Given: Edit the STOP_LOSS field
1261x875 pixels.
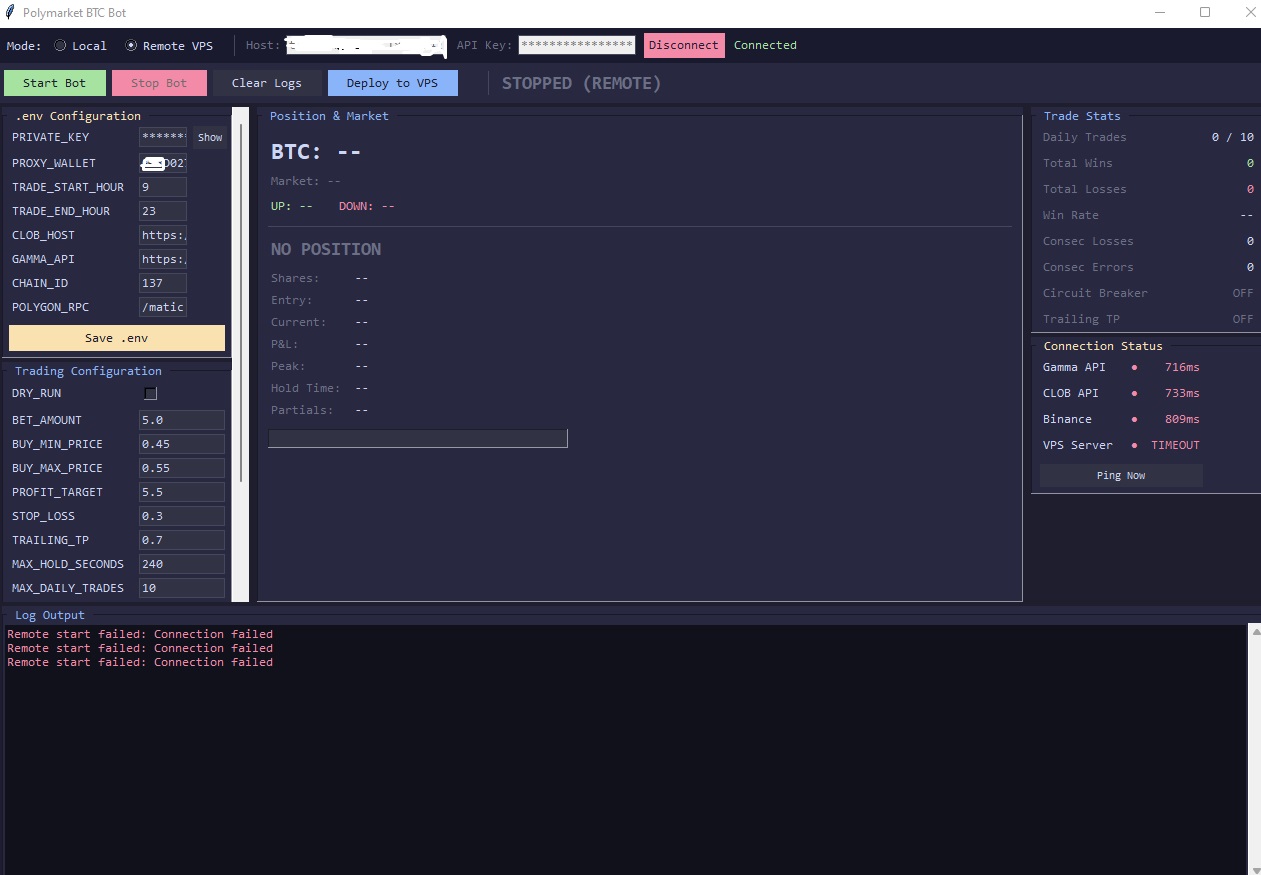Looking at the screenshot, I should [x=182, y=516].
